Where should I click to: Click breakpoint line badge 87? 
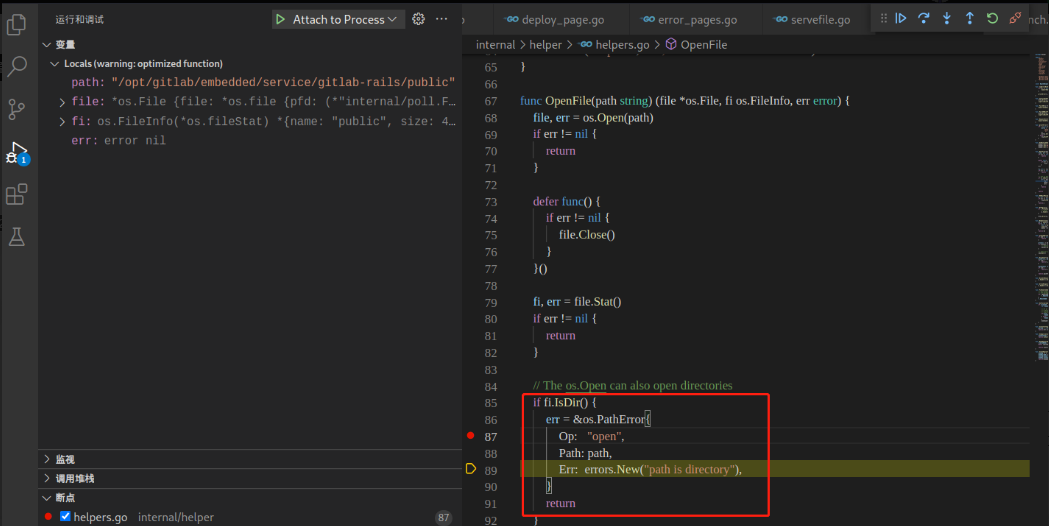[444, 517]
